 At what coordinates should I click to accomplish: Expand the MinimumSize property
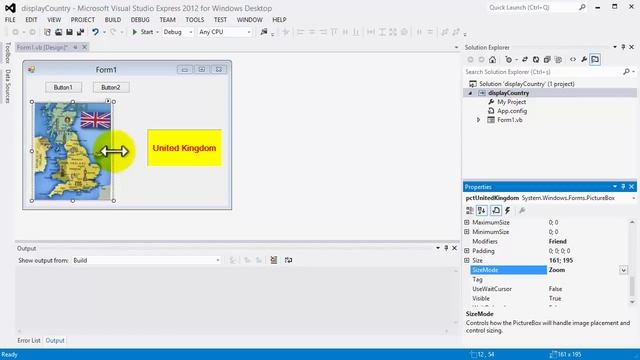(467, 232)
